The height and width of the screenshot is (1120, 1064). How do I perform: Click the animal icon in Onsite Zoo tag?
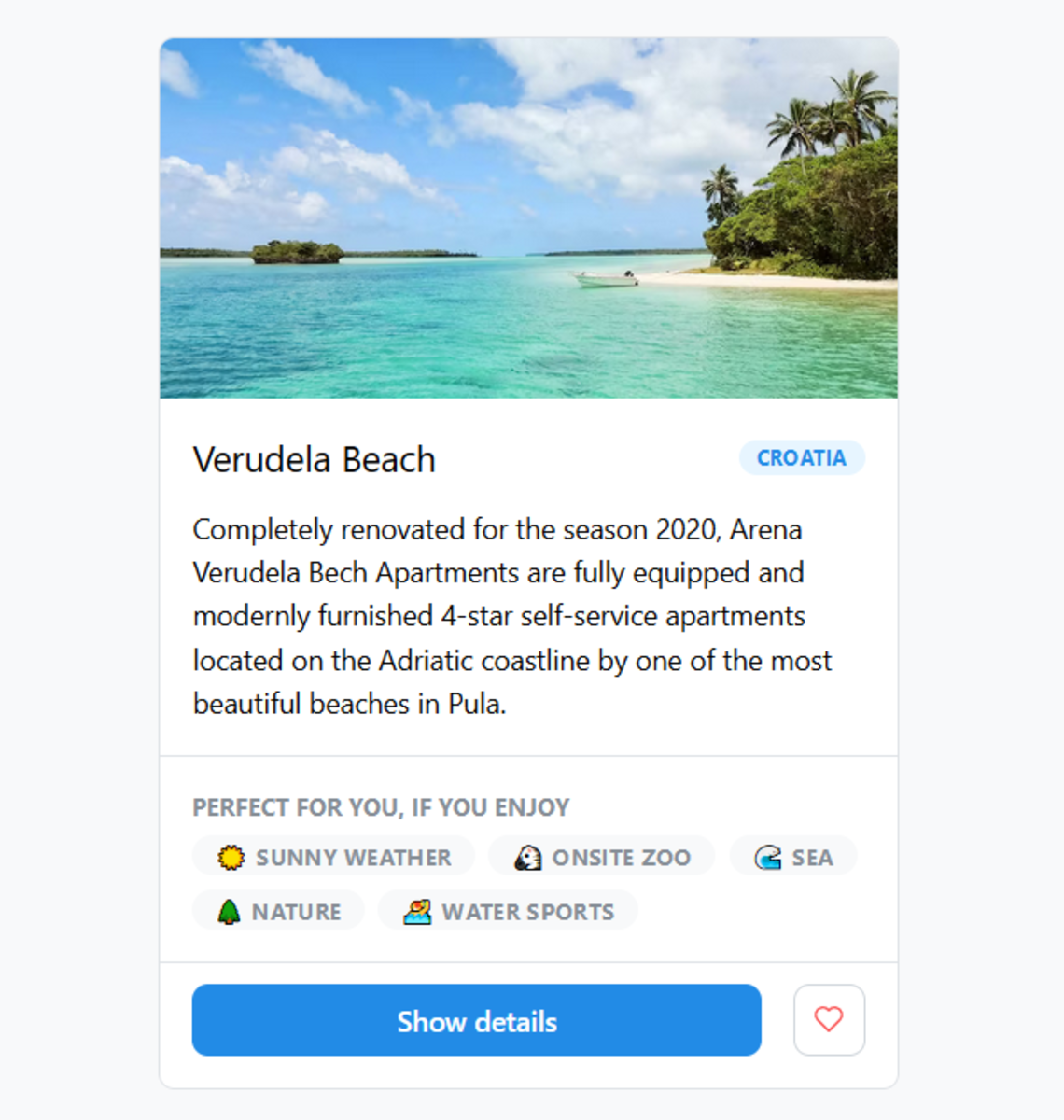(x=527, y=856)
